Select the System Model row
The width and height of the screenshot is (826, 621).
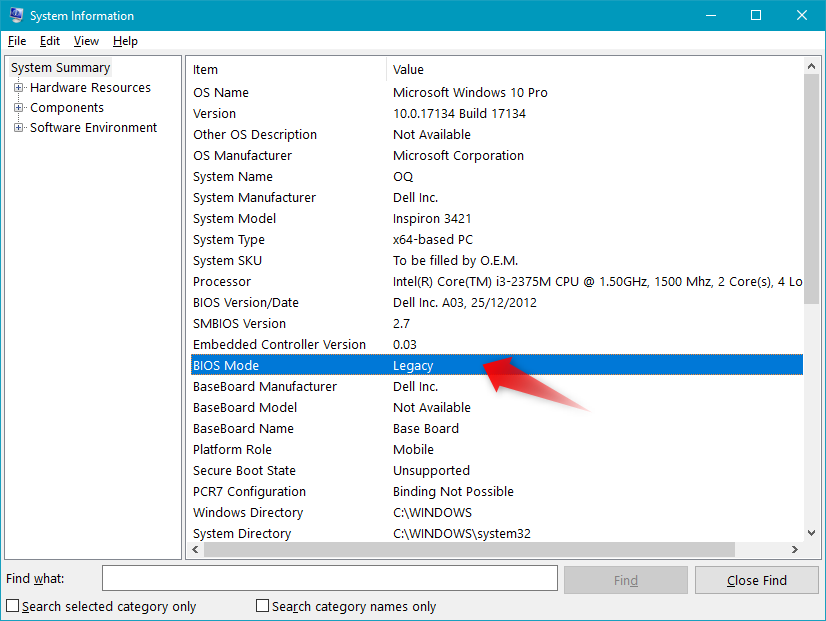click(497, 219)
